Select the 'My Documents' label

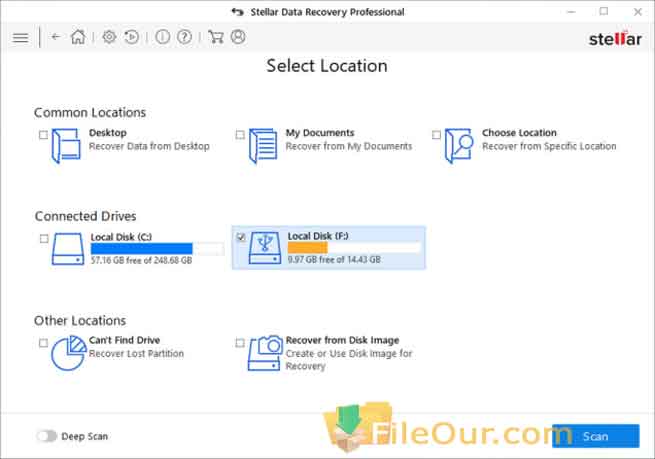[x=320, y=133]
